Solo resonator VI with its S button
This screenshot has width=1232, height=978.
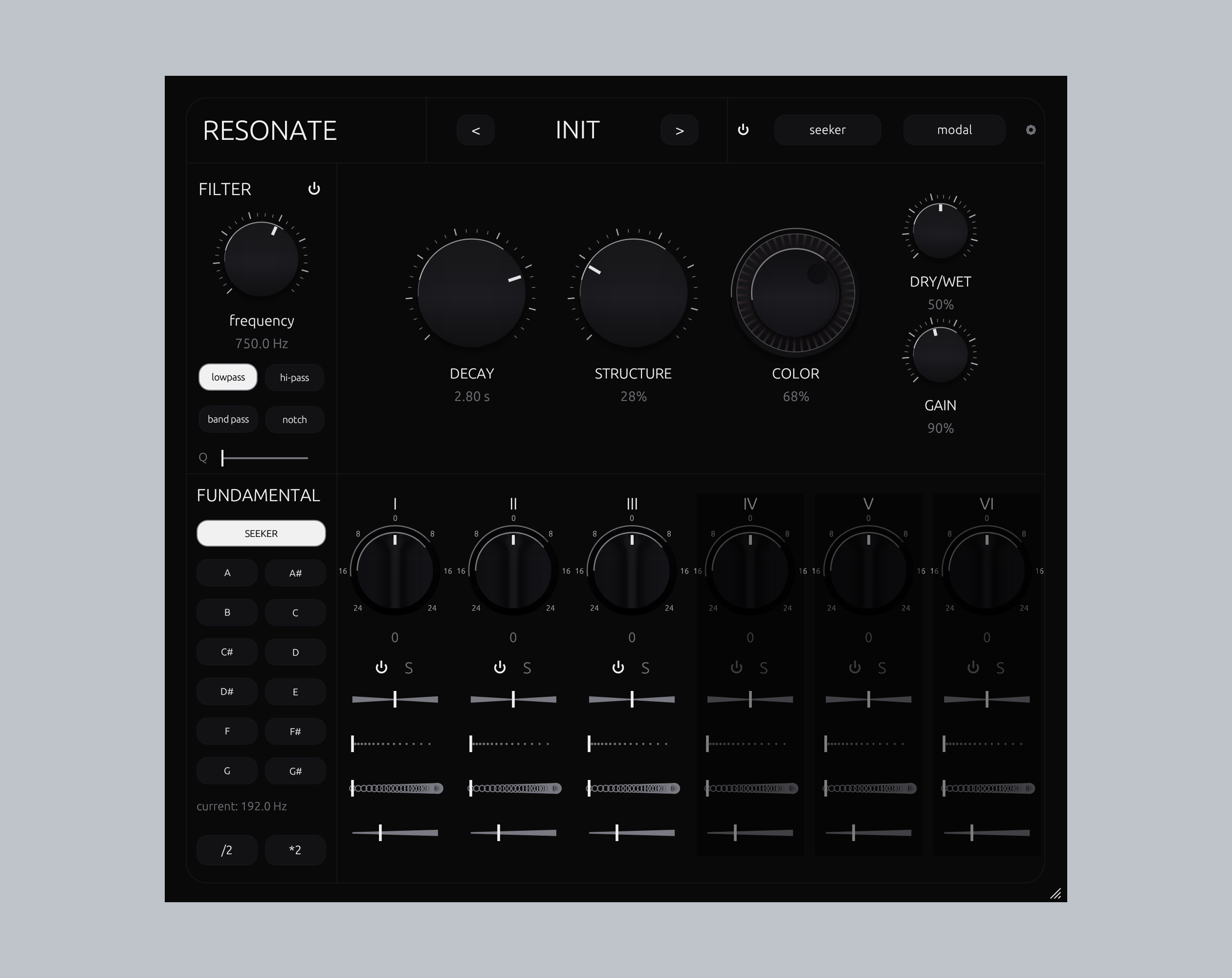(x=1000, y=667)
